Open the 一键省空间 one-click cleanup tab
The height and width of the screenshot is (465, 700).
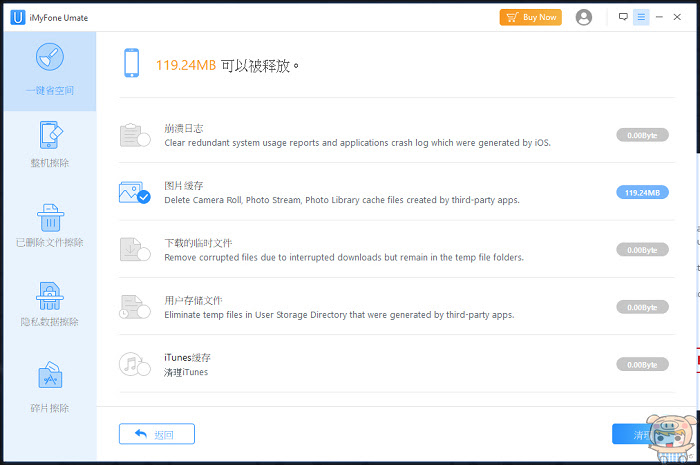(50, 71)
